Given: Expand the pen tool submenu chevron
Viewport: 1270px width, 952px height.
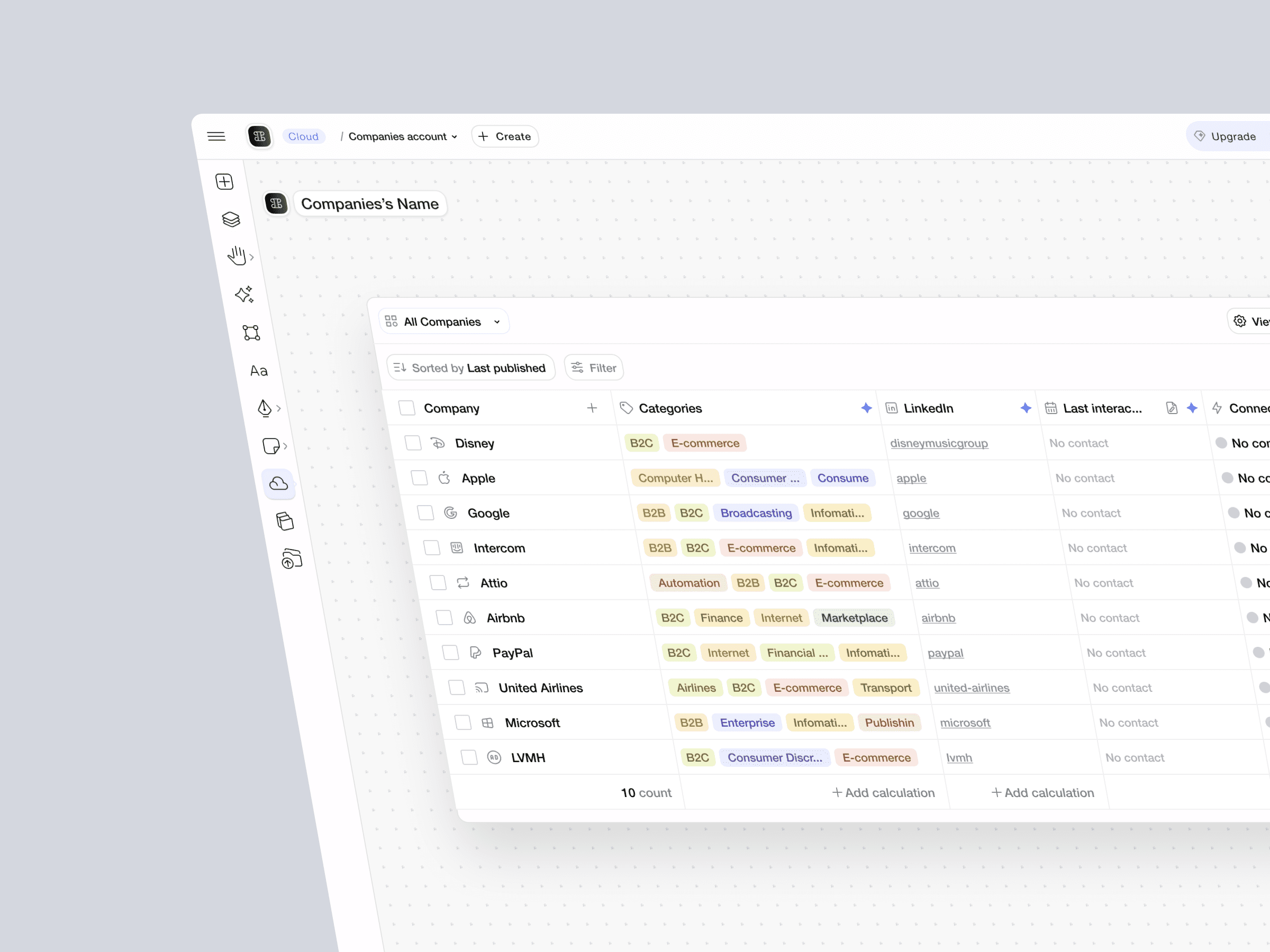Looking at the screenshot, I should click(279, 409).
